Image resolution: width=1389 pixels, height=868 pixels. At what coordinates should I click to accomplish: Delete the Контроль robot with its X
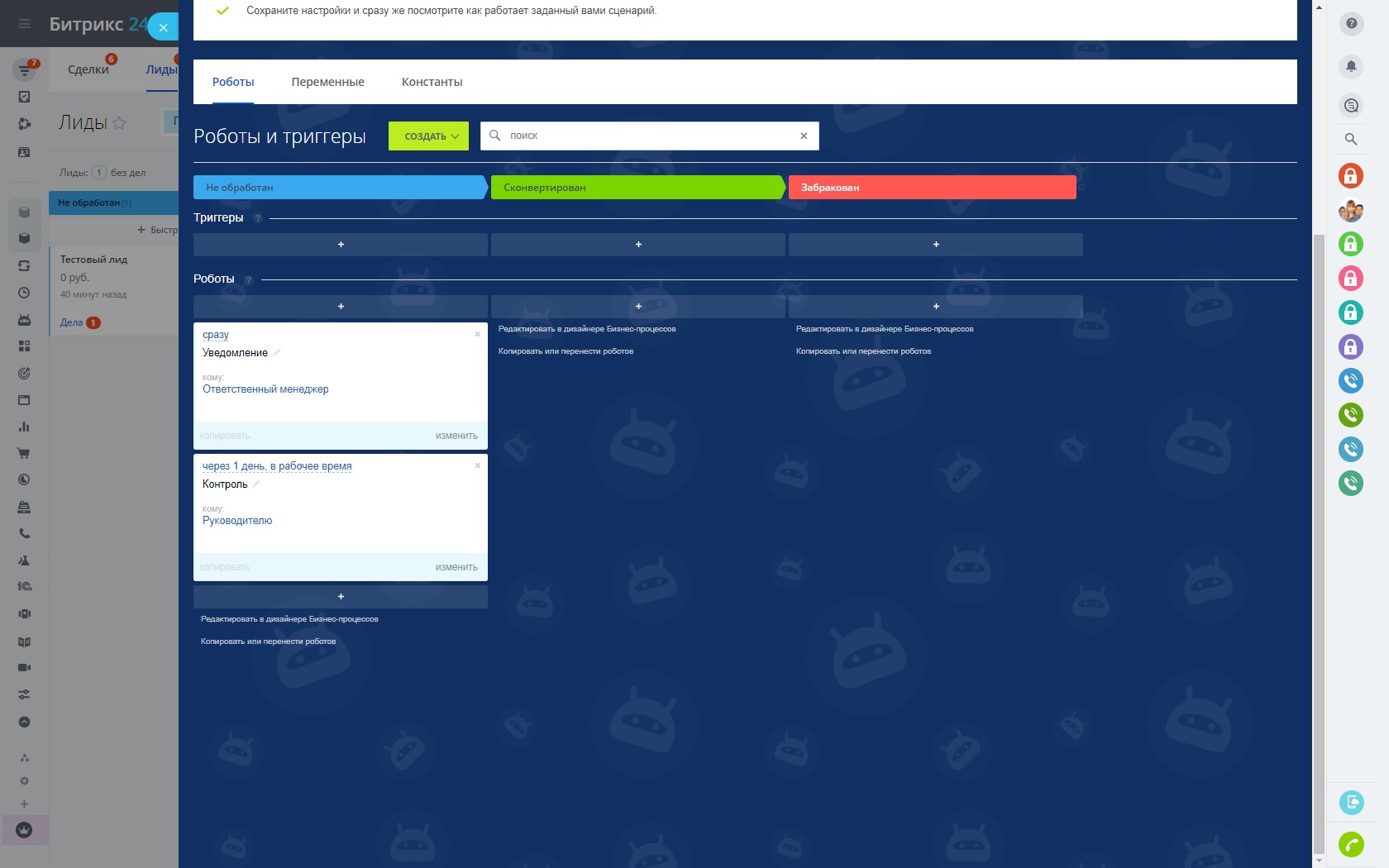477,465
